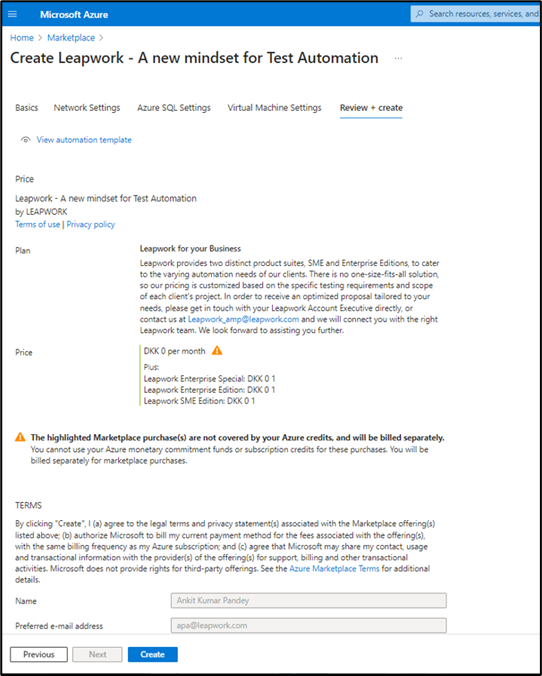Open the hamburger portal menu
Image resolution: width=542 pixels, height=676 pixels.
coord(13,14)
